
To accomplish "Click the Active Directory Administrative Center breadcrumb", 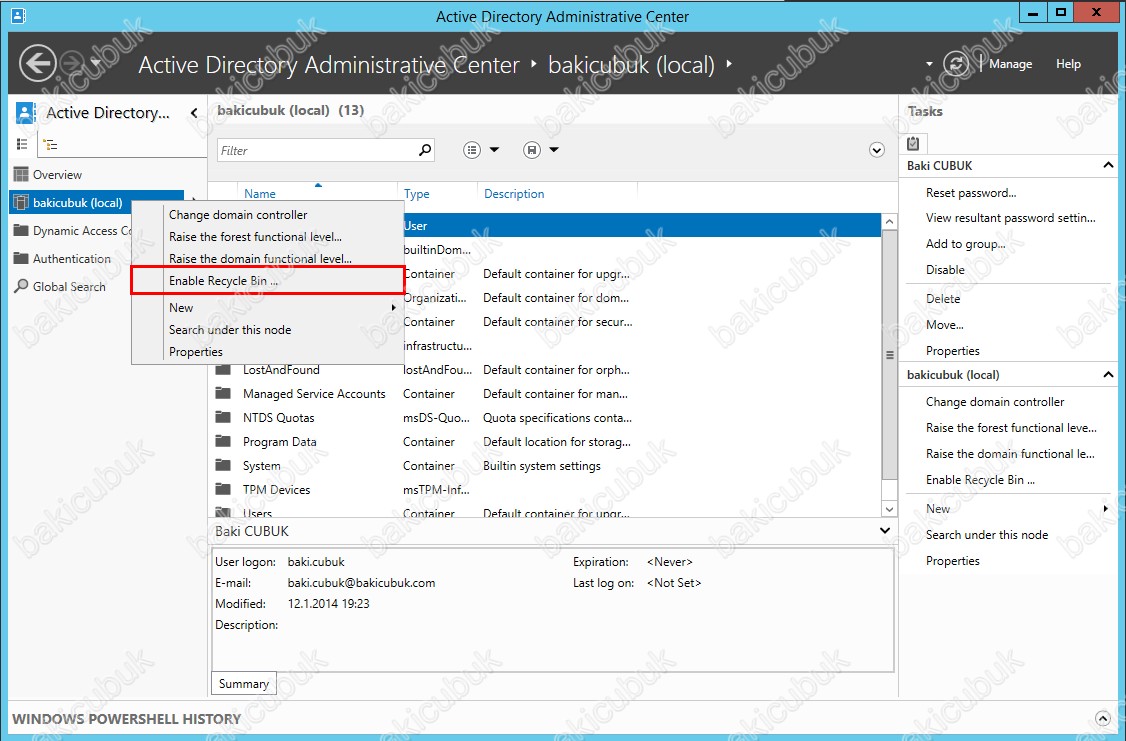I will [x=329, y=65].
